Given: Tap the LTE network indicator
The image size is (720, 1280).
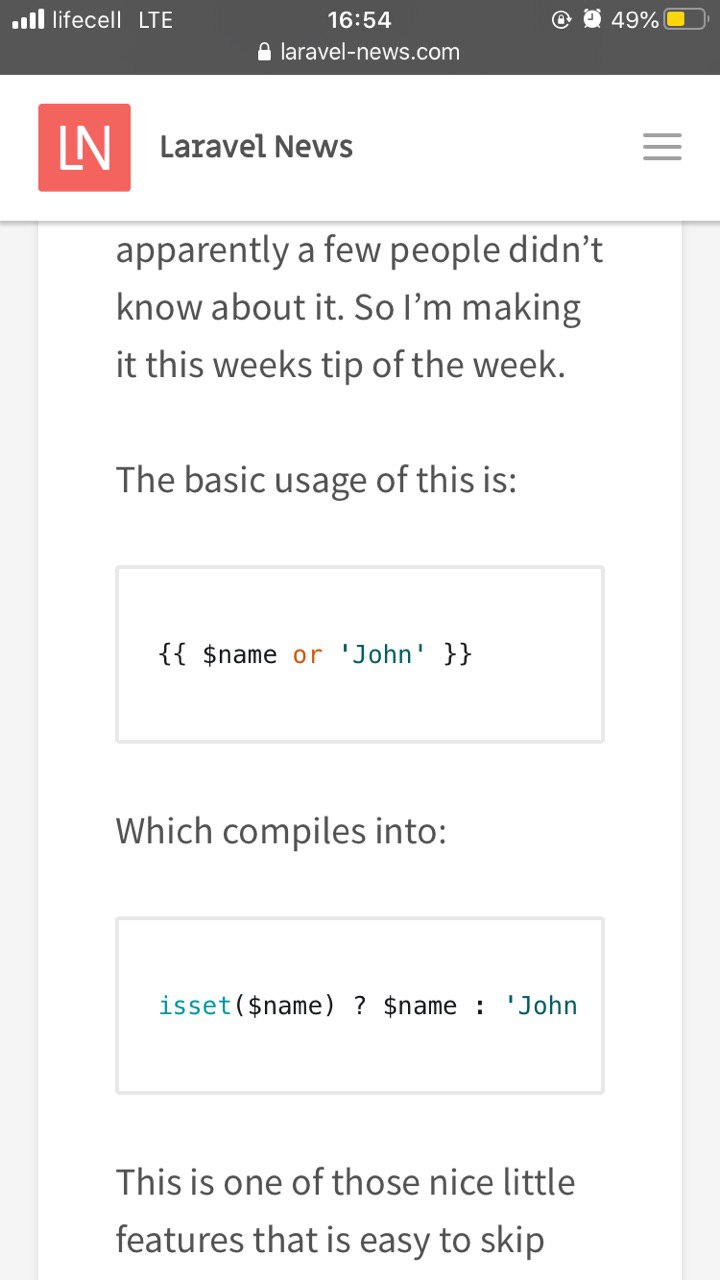Looking at the screenshot, I should coord(155,19).
